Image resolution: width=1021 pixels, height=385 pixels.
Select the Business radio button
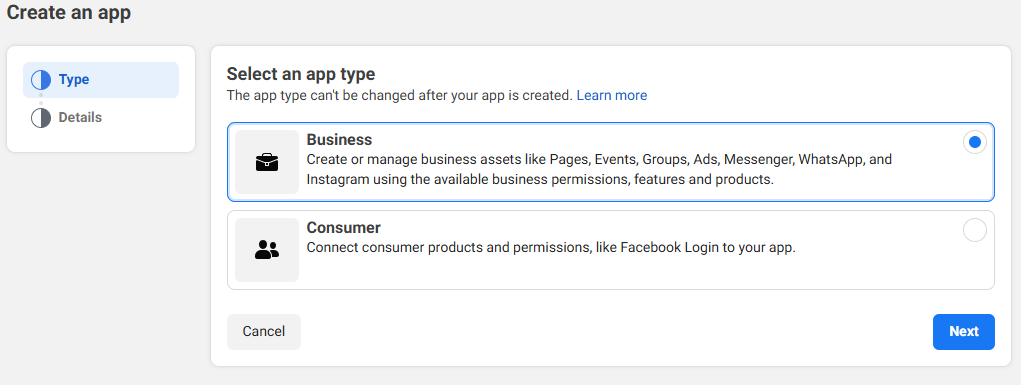tap(975, 143)
